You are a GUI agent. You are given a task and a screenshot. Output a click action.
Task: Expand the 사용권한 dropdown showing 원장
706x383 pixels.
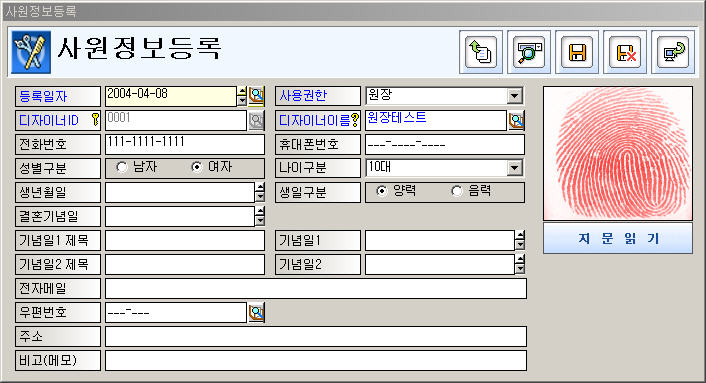514,96
